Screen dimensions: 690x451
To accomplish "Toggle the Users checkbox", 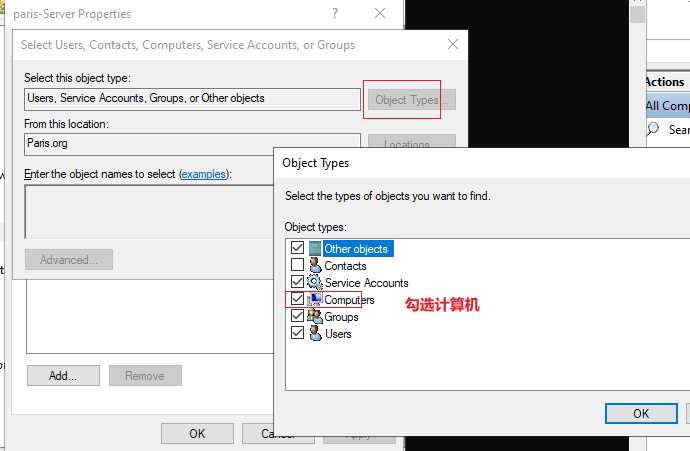I will click(297, 333).
